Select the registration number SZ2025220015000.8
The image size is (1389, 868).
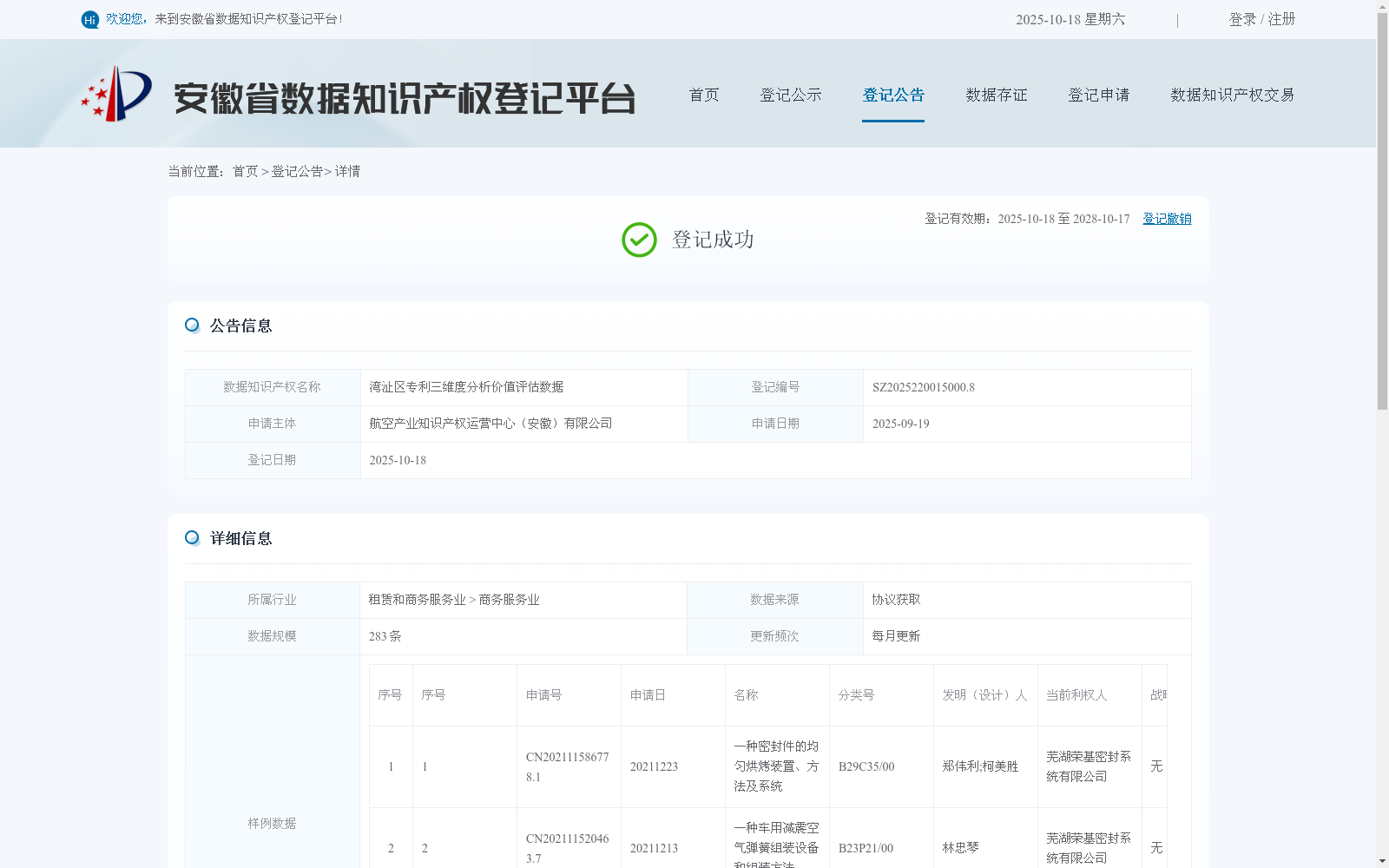click(924, 387)
